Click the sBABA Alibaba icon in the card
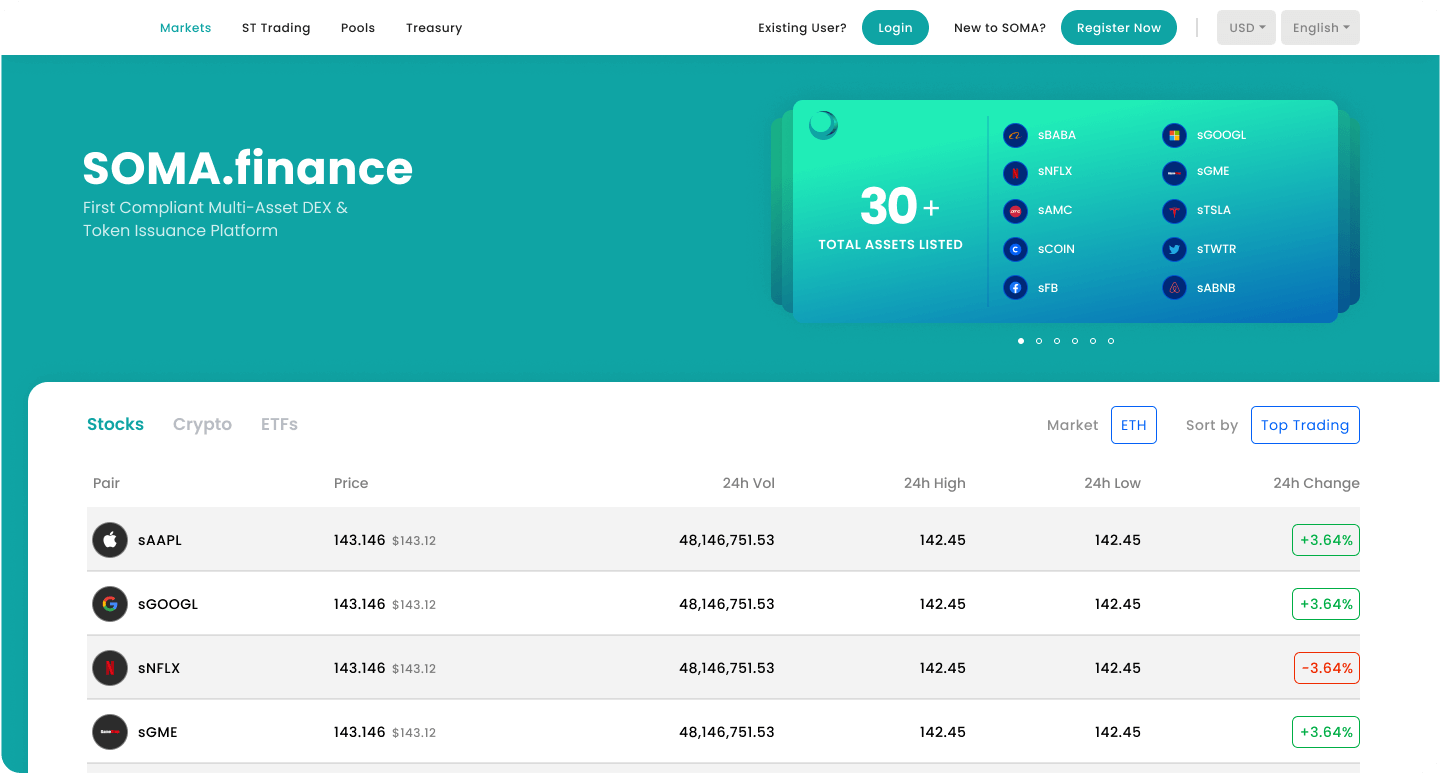Image resolution: width=1440 pixels, height=774 pixels. coord(1015,135)
